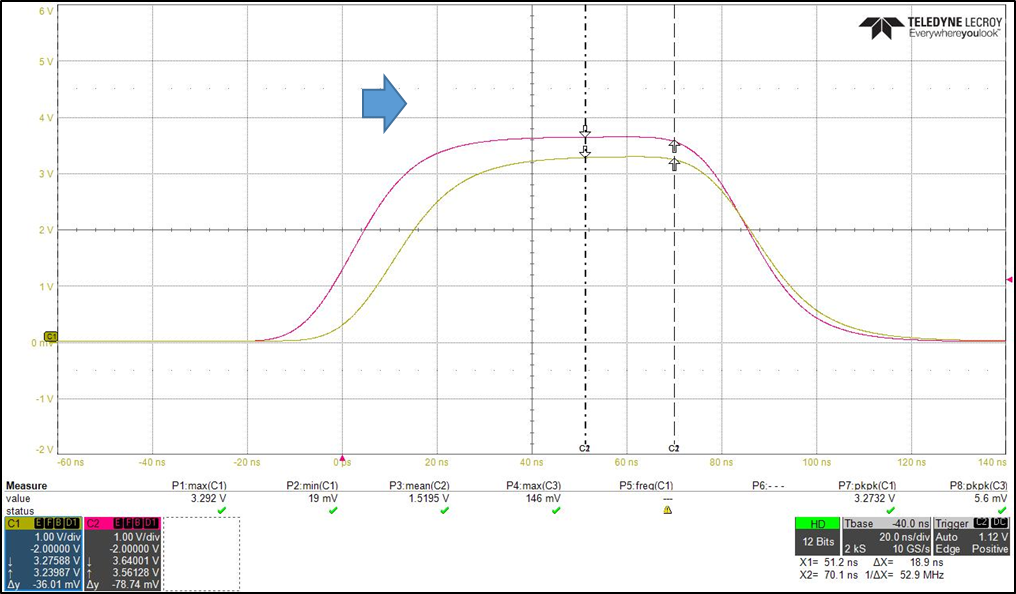Click the Measure table header label
1016x594 pixels.
click(x=27, y=486)
